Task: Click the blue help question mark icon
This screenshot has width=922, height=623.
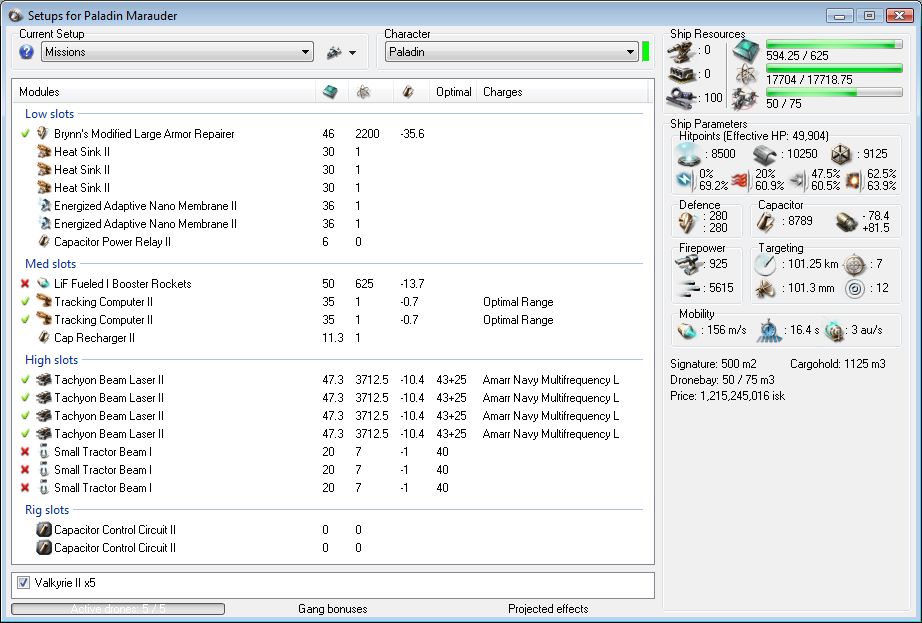Action: tap(27, 52)
